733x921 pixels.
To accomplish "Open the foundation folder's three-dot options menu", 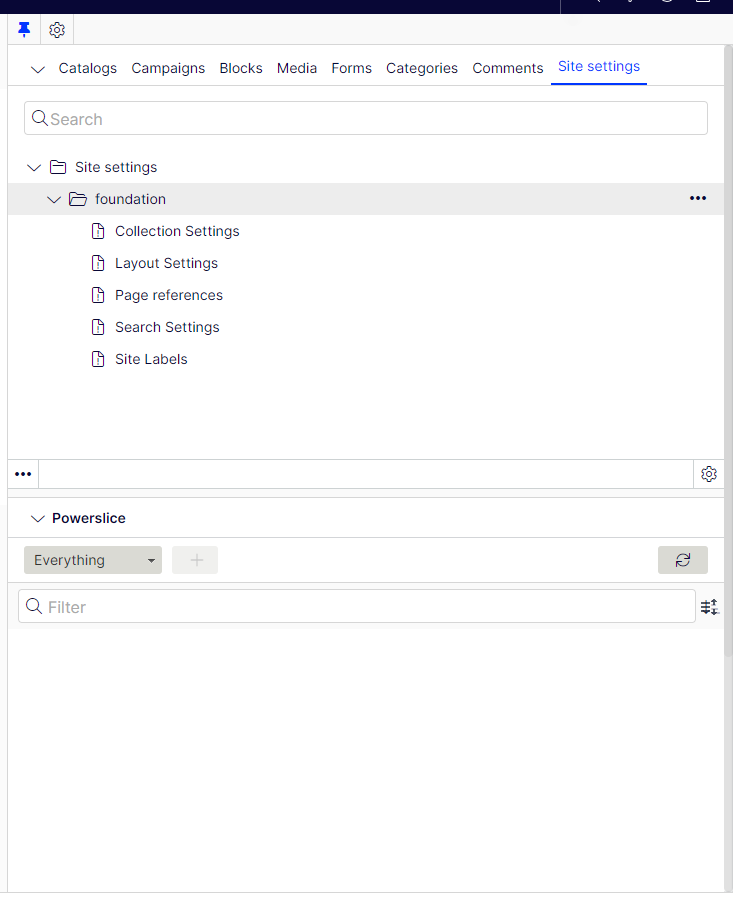I will (x=697, y=199).
